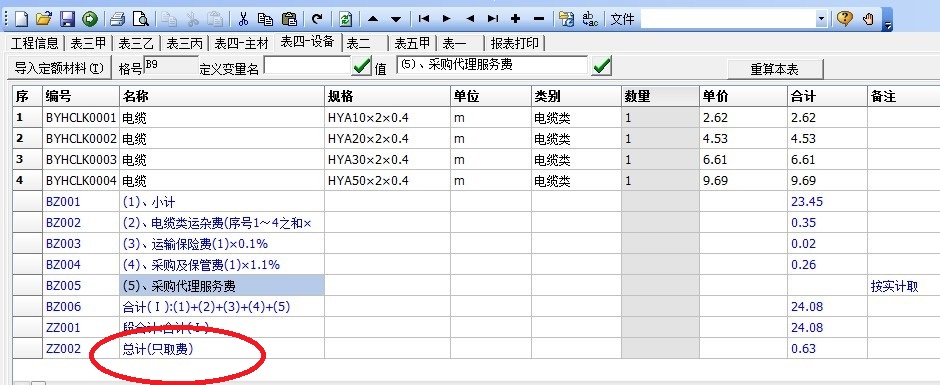The image size is (940, 385).
Task: Click the 备注 column header
Action: [903, 97]
